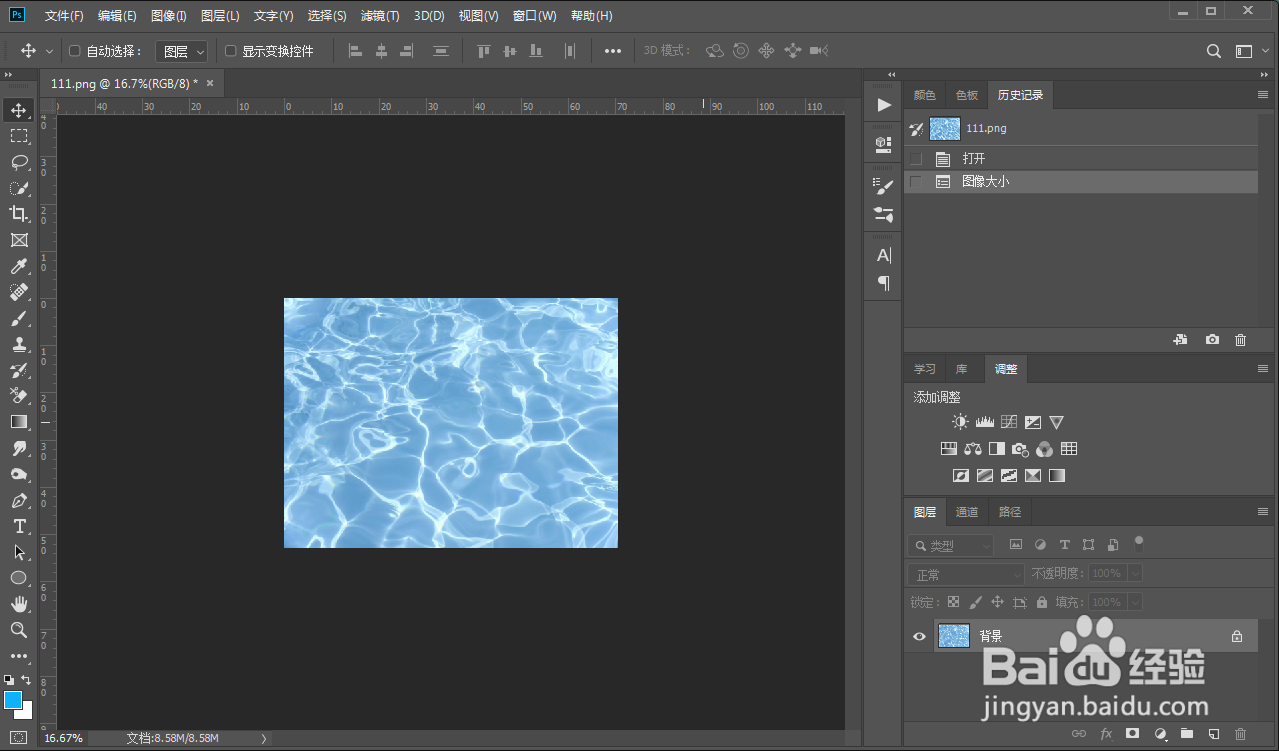Screen dimensions: 1279x751
Task: Open the 滤镜(T) menu
Action: (x=380, y=16)
